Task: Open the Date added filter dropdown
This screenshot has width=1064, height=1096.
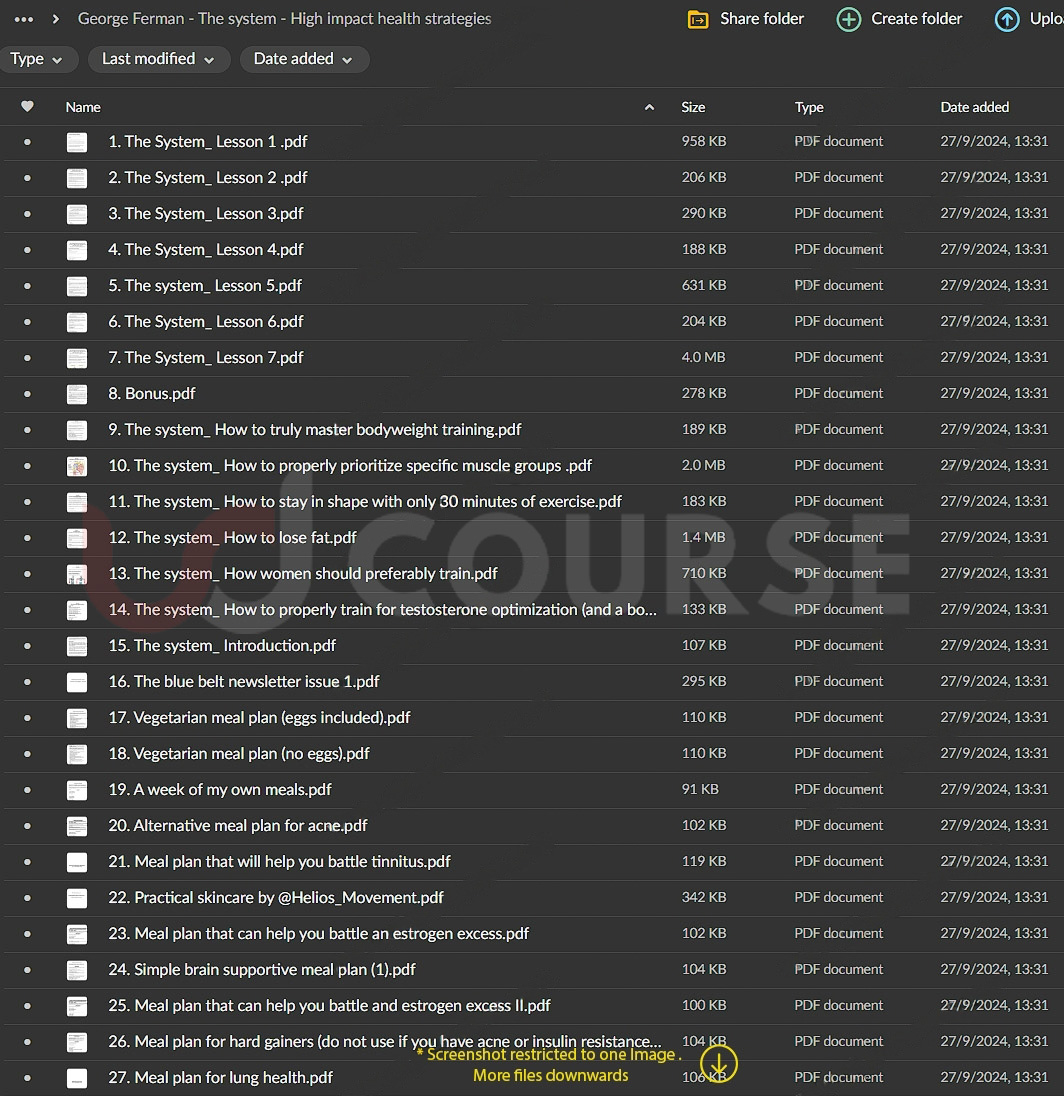Action: pos(303,59)
